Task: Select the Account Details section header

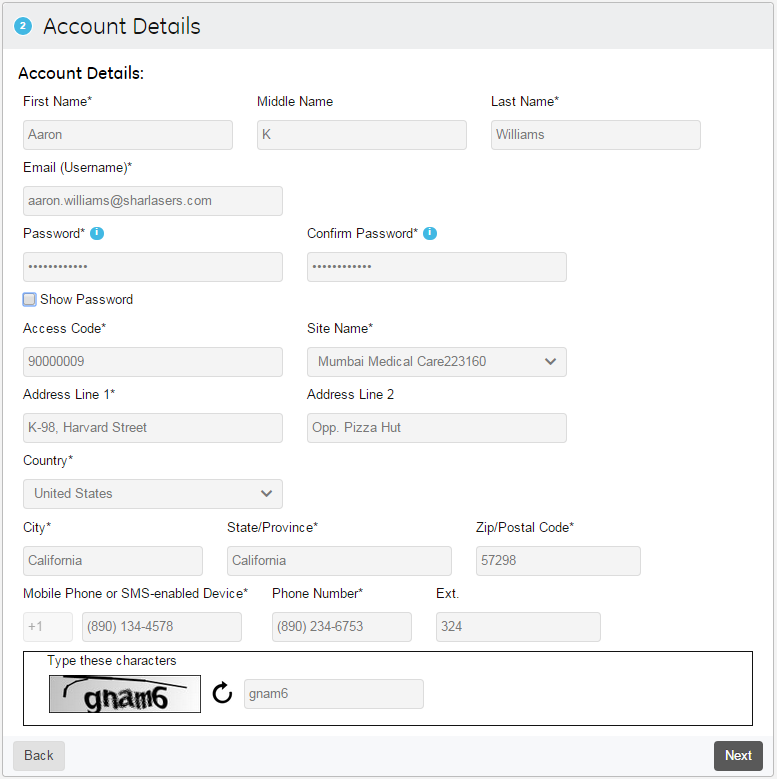Action: pos(122,26)
